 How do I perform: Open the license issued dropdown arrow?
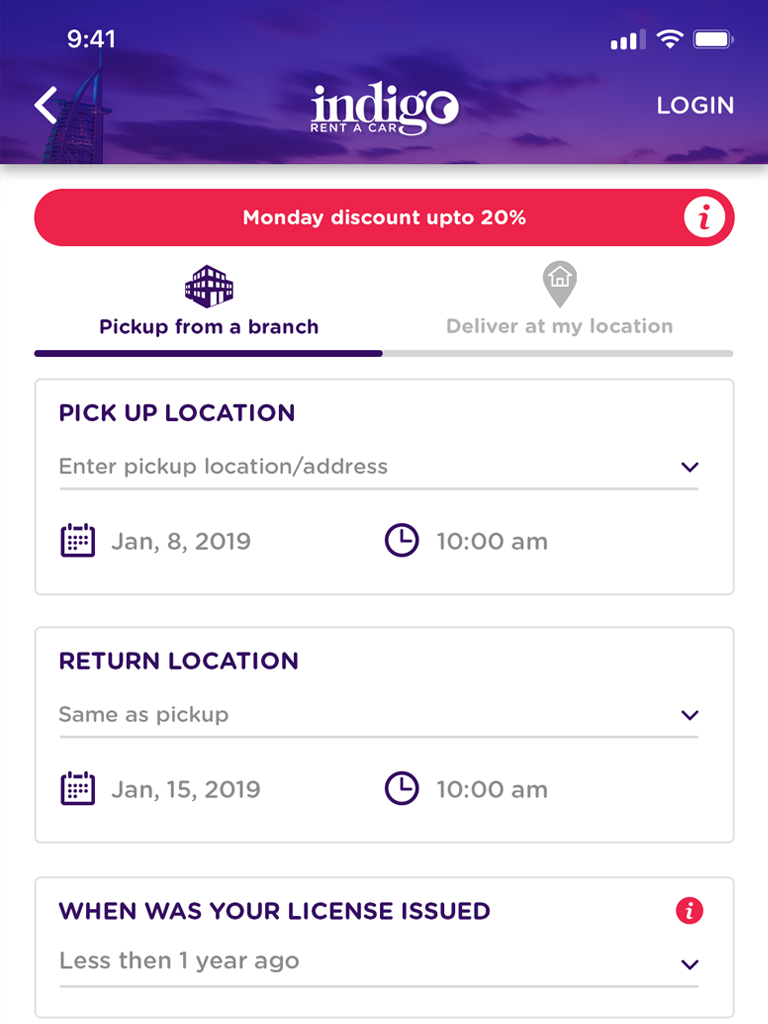[x=689, y=965]
